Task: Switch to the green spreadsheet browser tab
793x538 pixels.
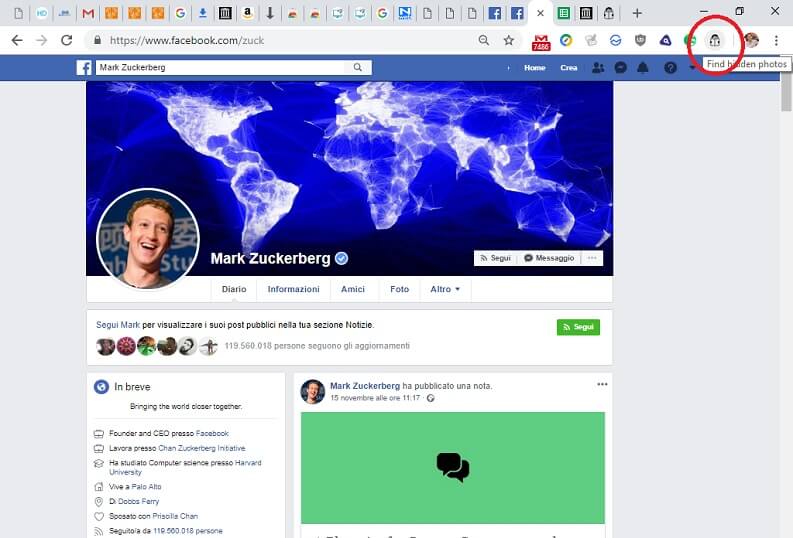Action: click(563, 13)
